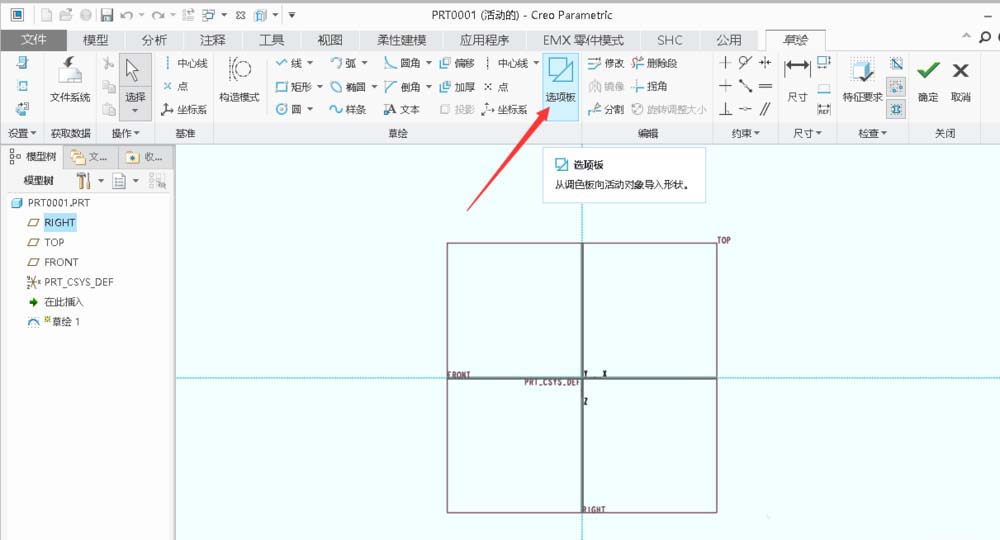Click the 删除段 delete segment tool
Screen dimensions: 1000x540
[x=654, y=63]
